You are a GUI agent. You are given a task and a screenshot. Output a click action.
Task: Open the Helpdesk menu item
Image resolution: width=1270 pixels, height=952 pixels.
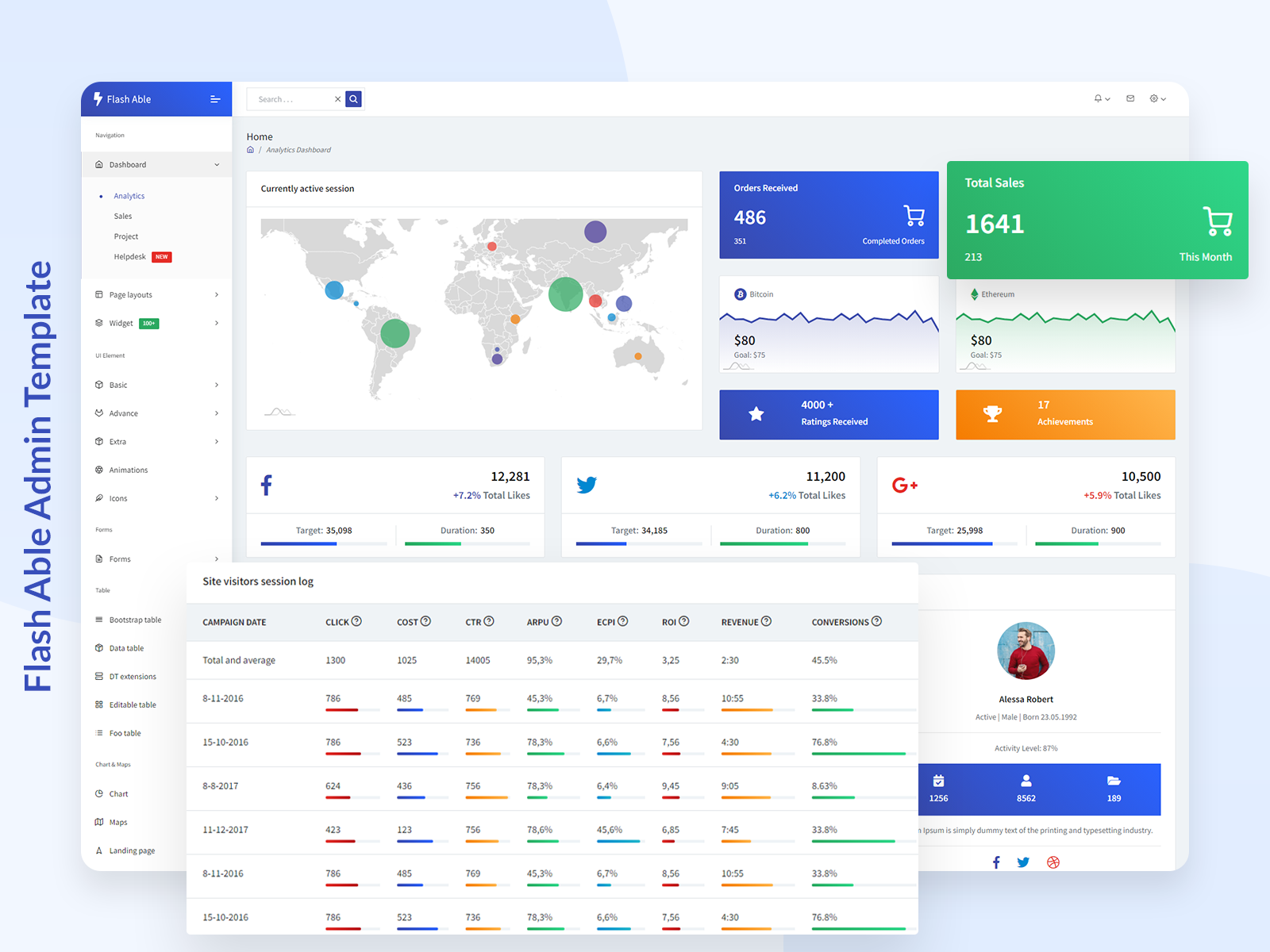click(131, 256)
